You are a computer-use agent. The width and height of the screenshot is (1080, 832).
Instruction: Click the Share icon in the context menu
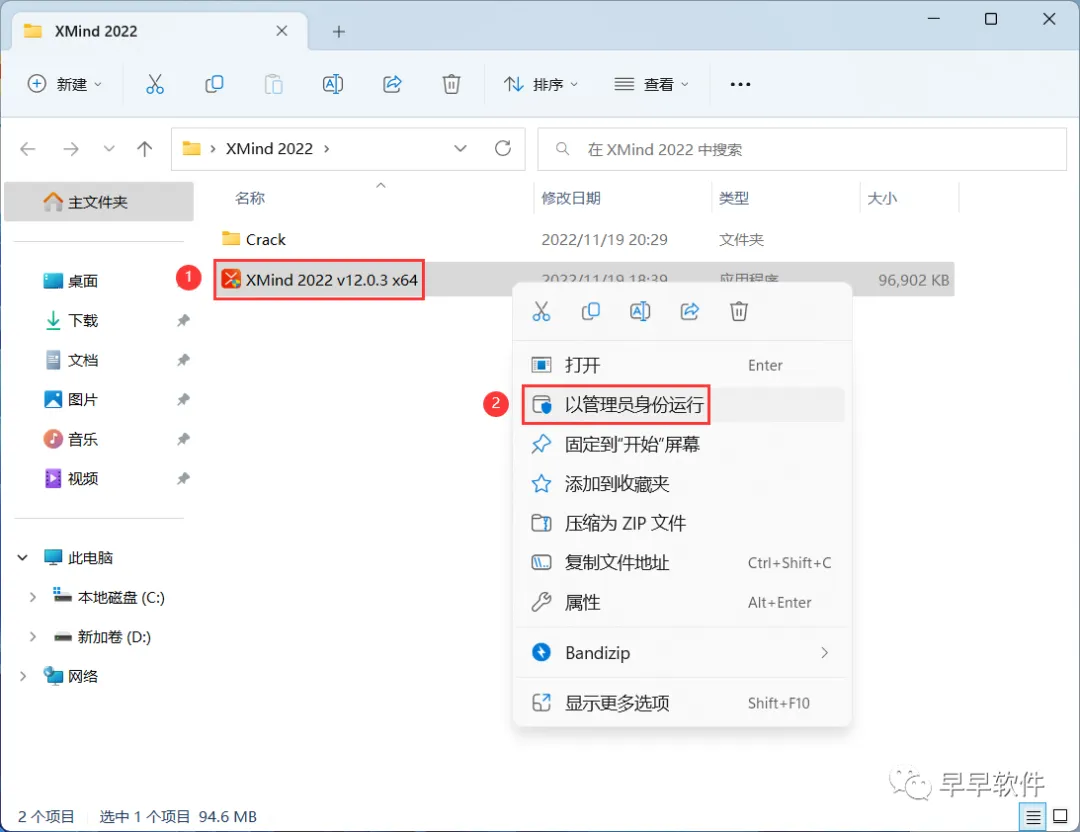click(x=689, y=311)
